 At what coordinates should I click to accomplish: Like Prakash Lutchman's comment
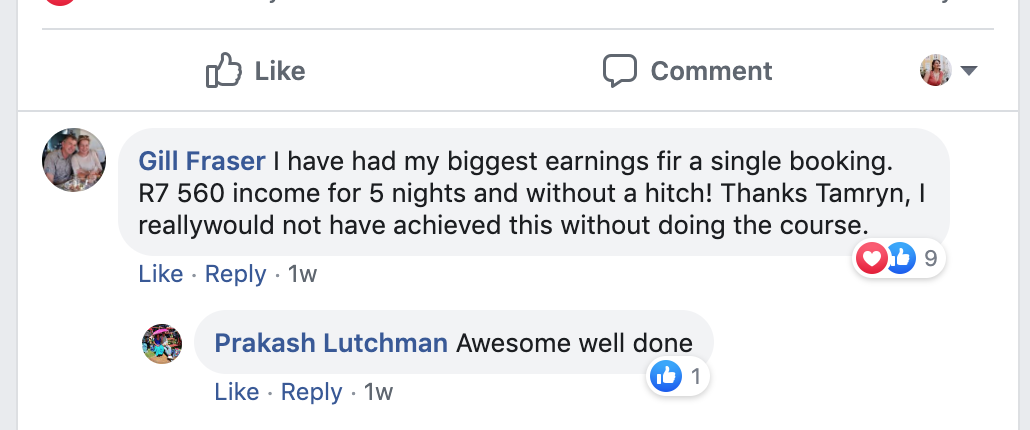237,392
